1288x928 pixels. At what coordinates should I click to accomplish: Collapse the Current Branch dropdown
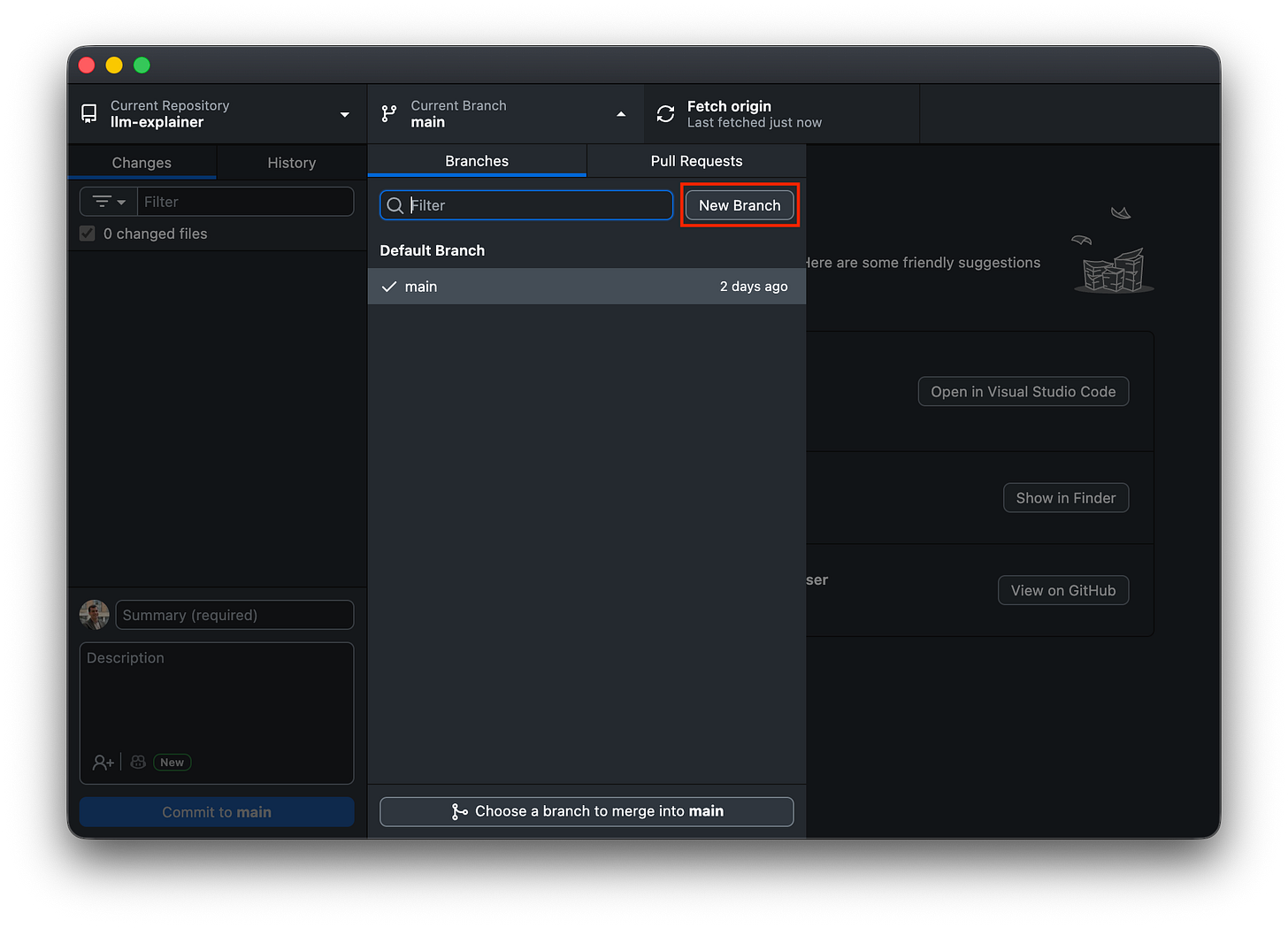(621, 113)
